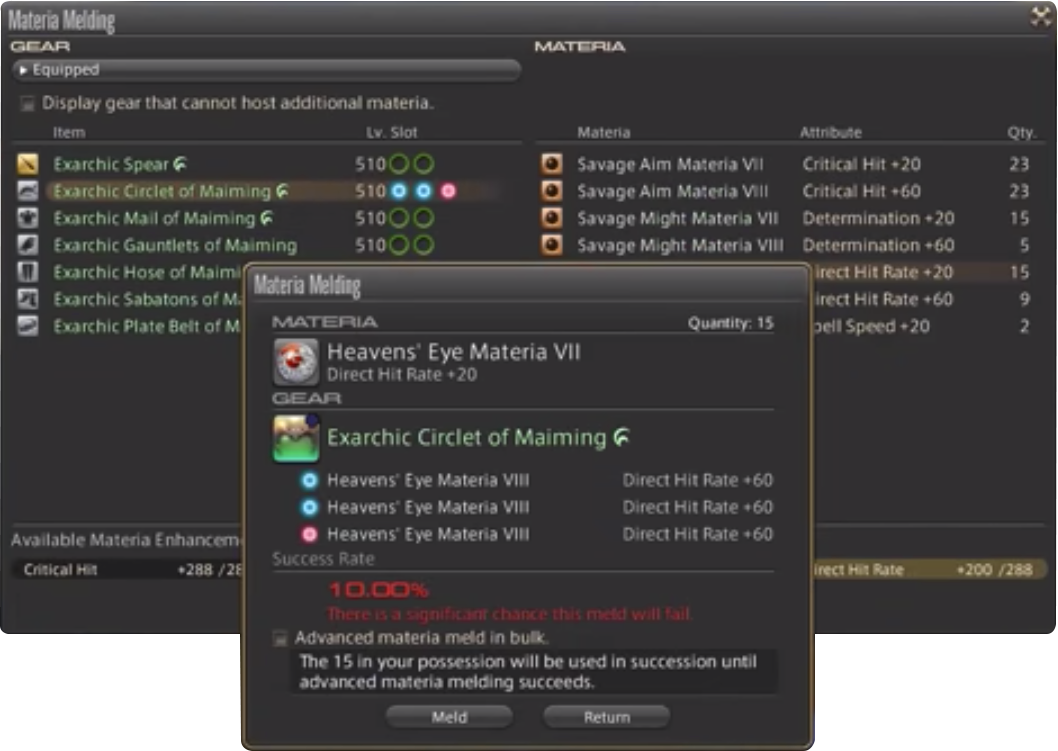Click the Exarchic Circlet large gear icon in dialog

pos(296,439)
